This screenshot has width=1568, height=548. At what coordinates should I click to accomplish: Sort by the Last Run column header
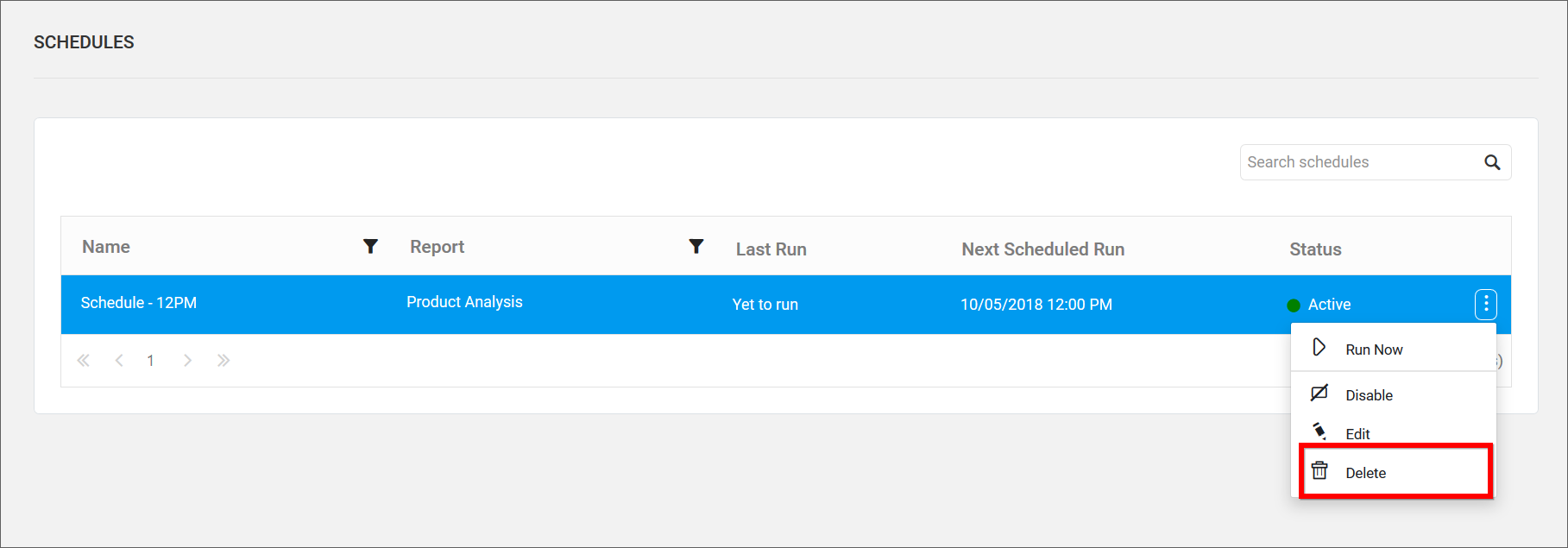[x=771, y=249]
